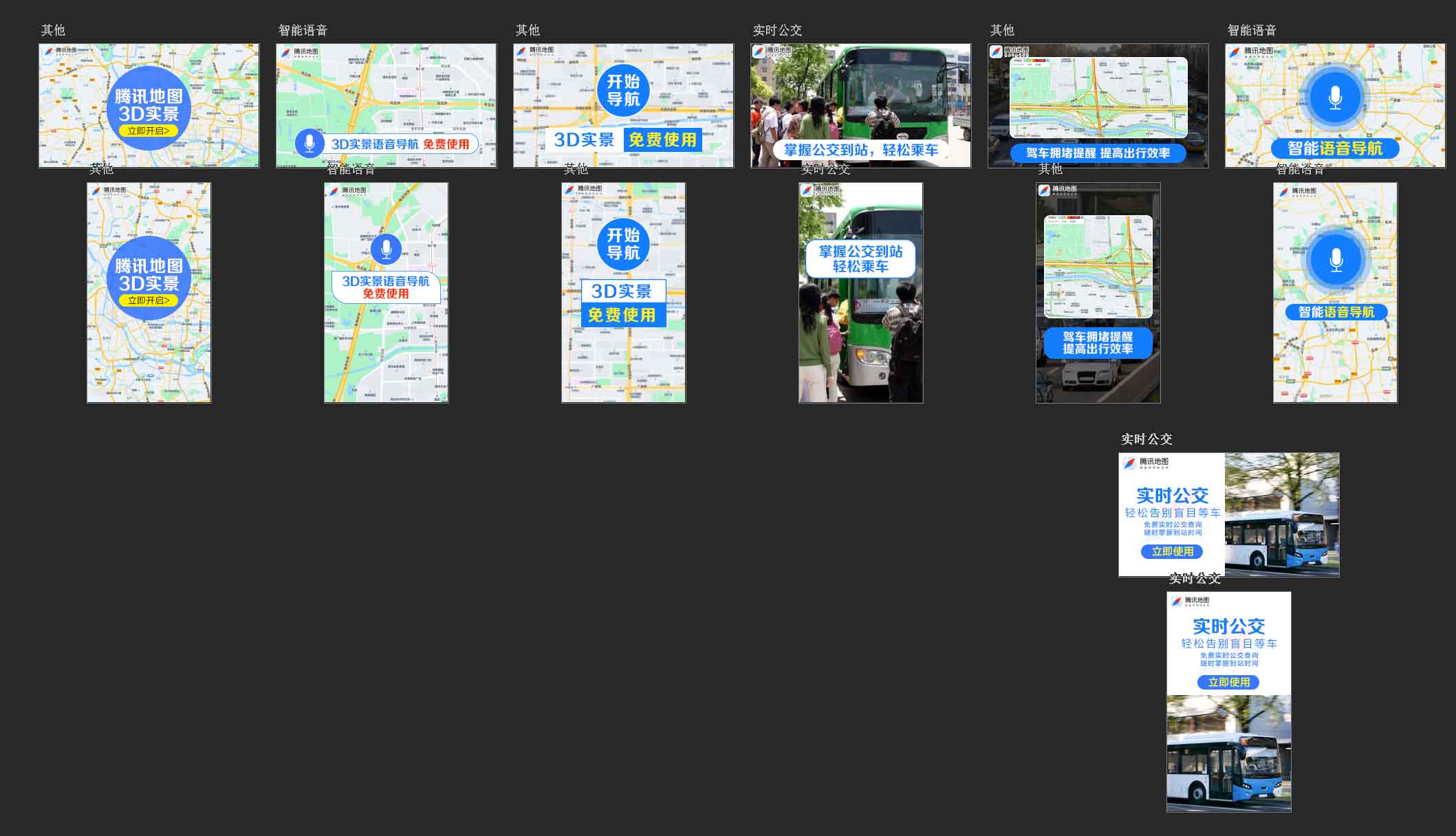The width and height of the screenshot is (1456, 836).
Task: Select the portrait green bus photo artboard
Action: click(861, 292)
